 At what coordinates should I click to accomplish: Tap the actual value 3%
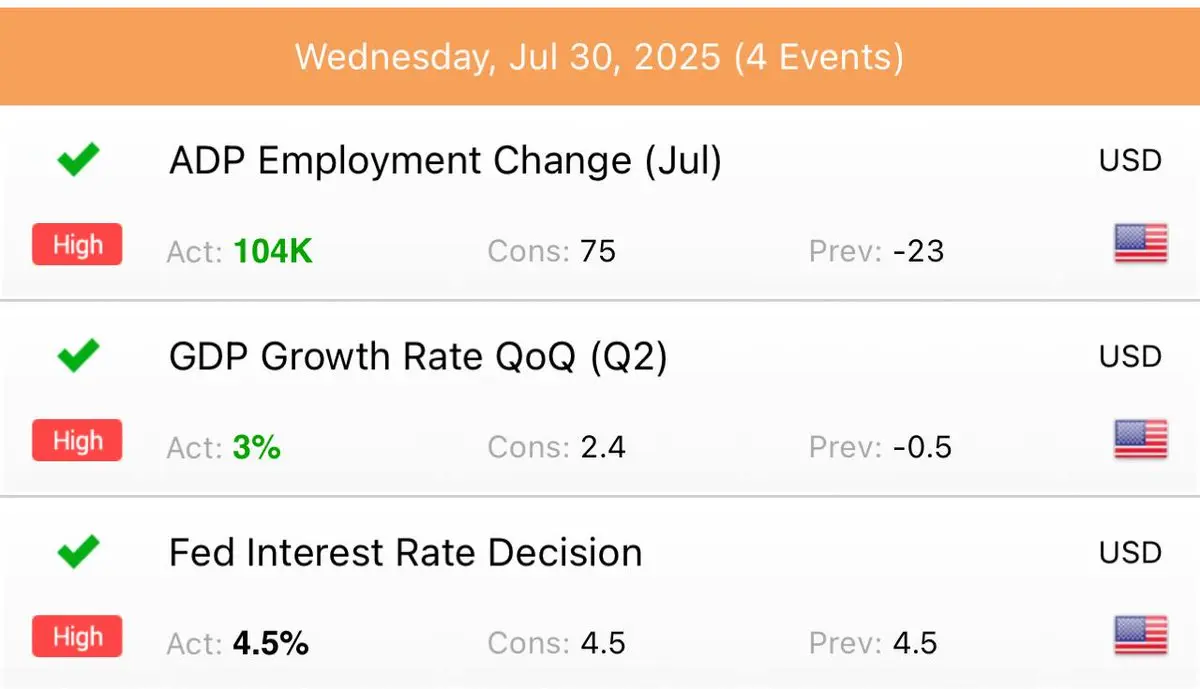256,447
